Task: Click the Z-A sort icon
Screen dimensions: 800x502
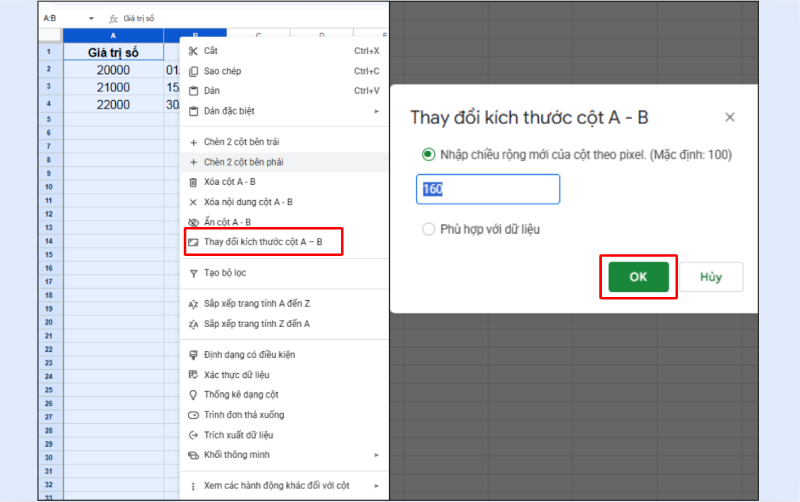Action: (193, 324)
